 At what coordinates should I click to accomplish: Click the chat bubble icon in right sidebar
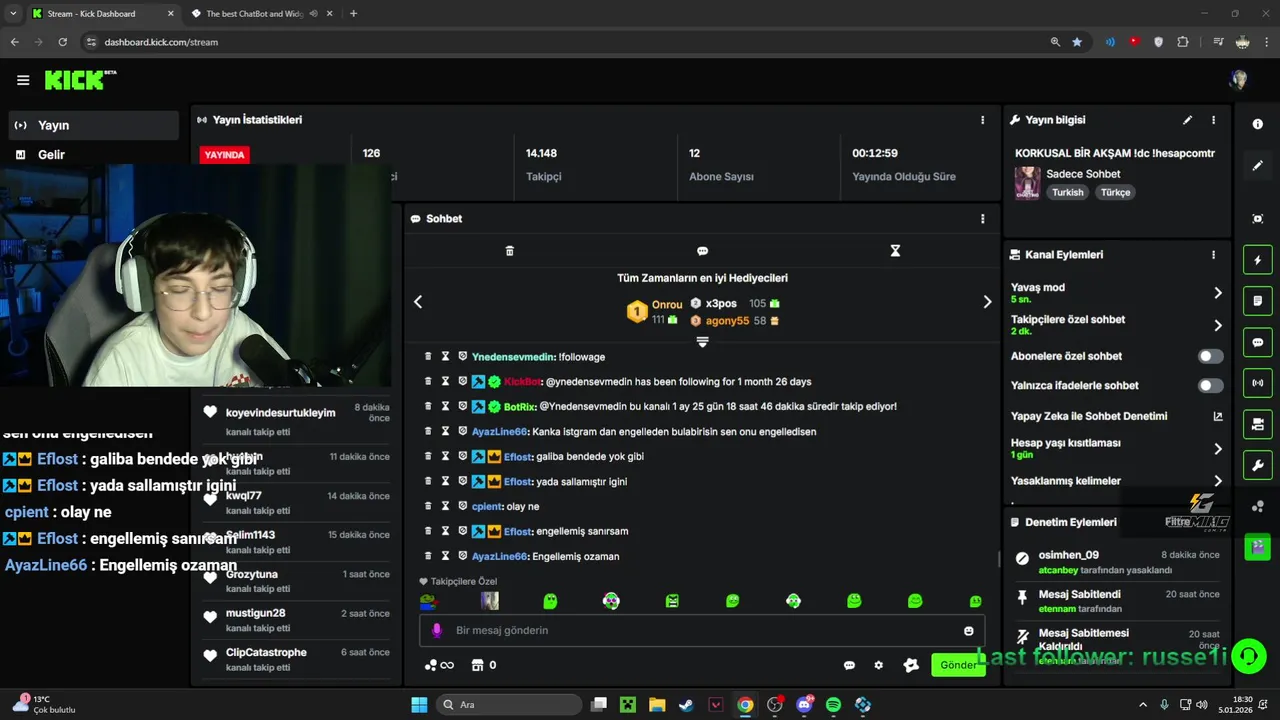pyautogui.click(x=1258, y=342)
